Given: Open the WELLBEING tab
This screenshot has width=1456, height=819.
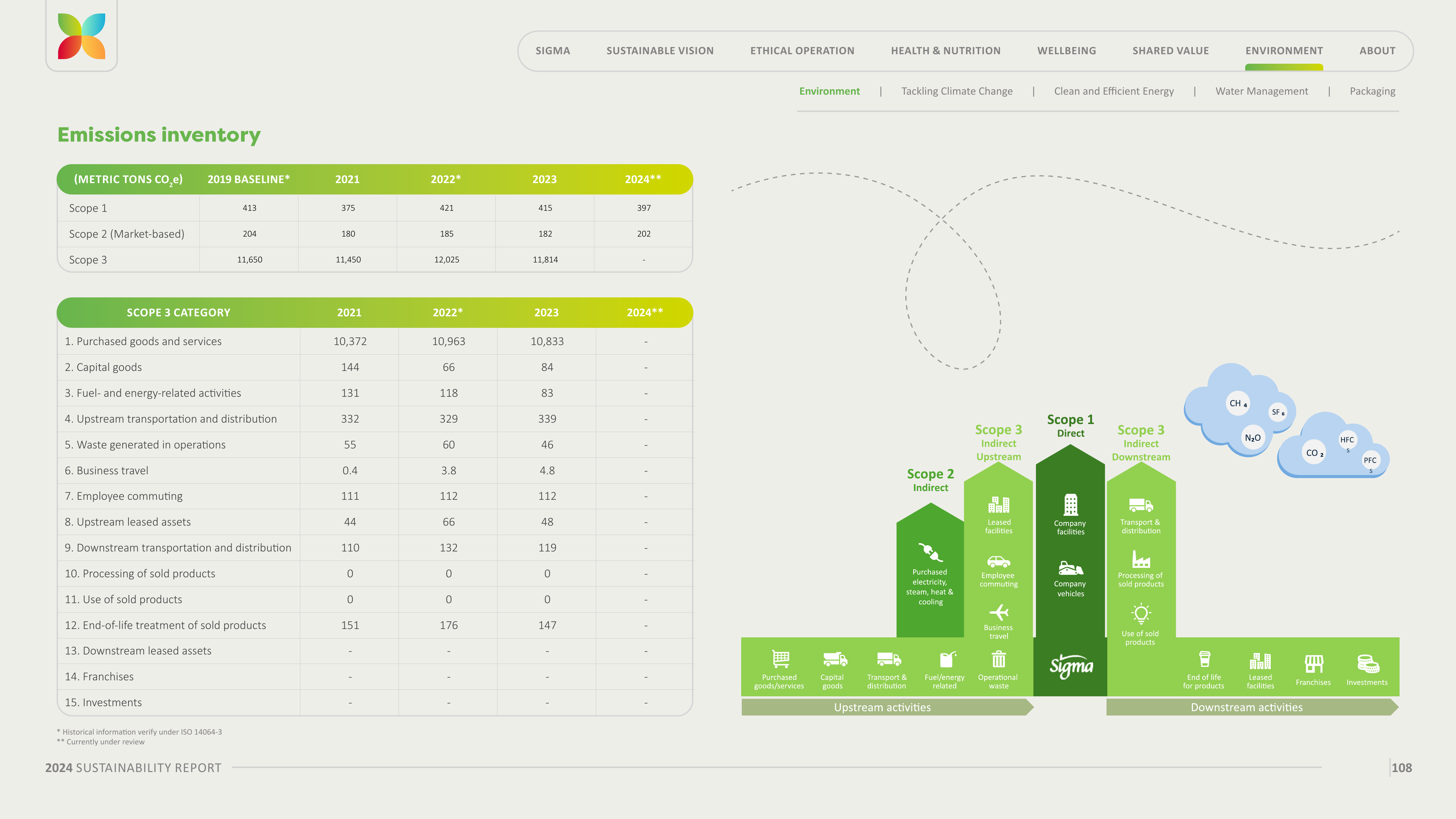Looking at the screenshot, I should pyautogui.click(x=1067, y=51).
